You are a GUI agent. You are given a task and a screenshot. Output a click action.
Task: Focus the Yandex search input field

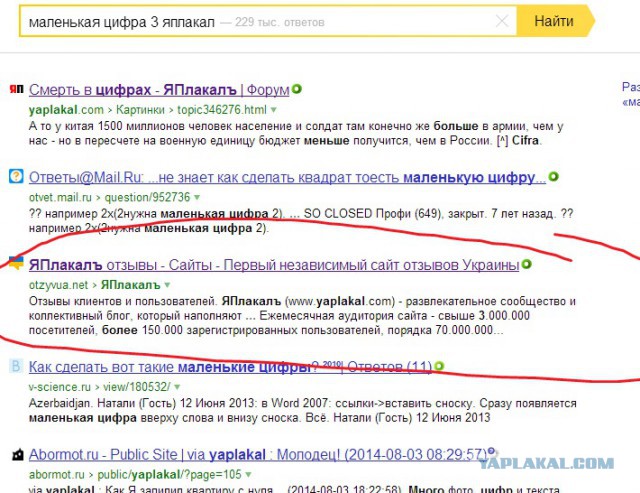pyautogui.click(x=268, y=21)
